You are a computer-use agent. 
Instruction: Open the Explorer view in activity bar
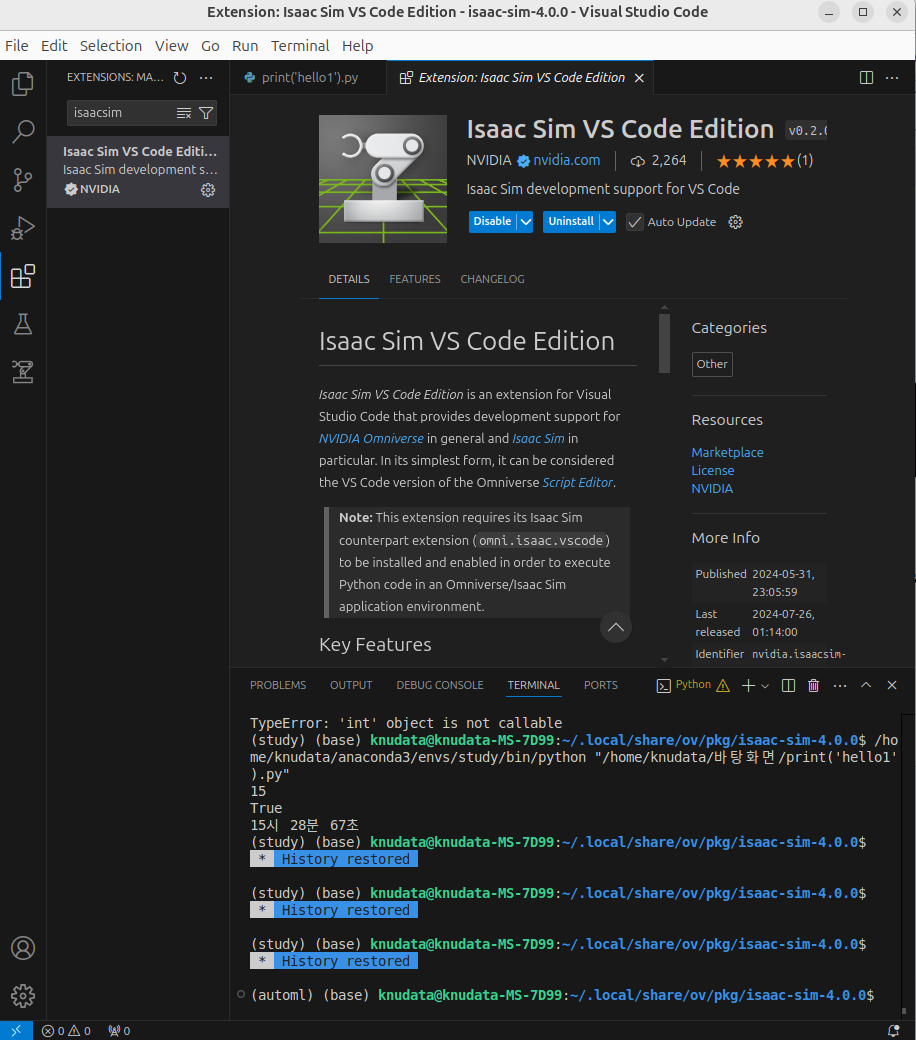[23, 84]
